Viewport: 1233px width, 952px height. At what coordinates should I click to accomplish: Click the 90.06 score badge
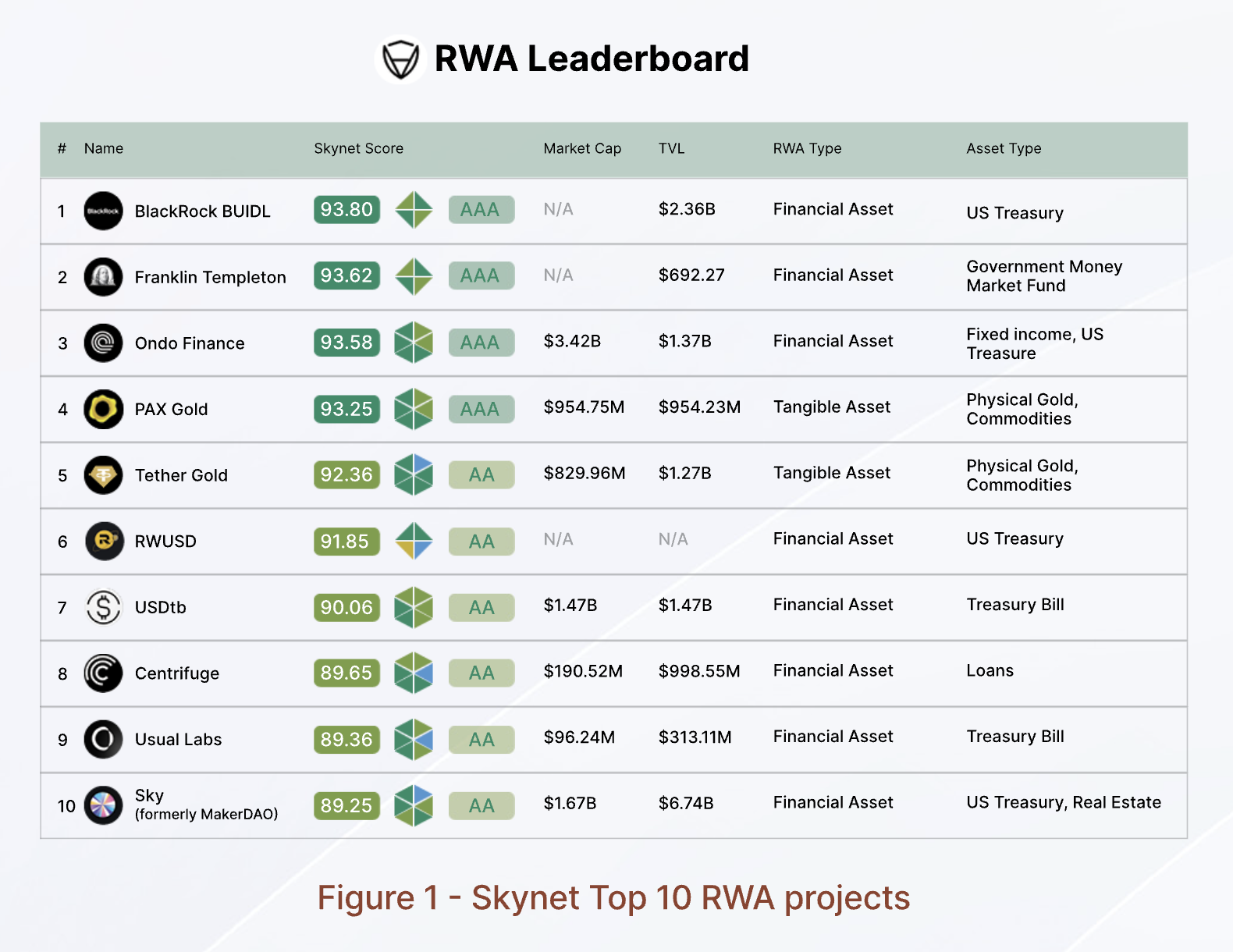(346, 607)
